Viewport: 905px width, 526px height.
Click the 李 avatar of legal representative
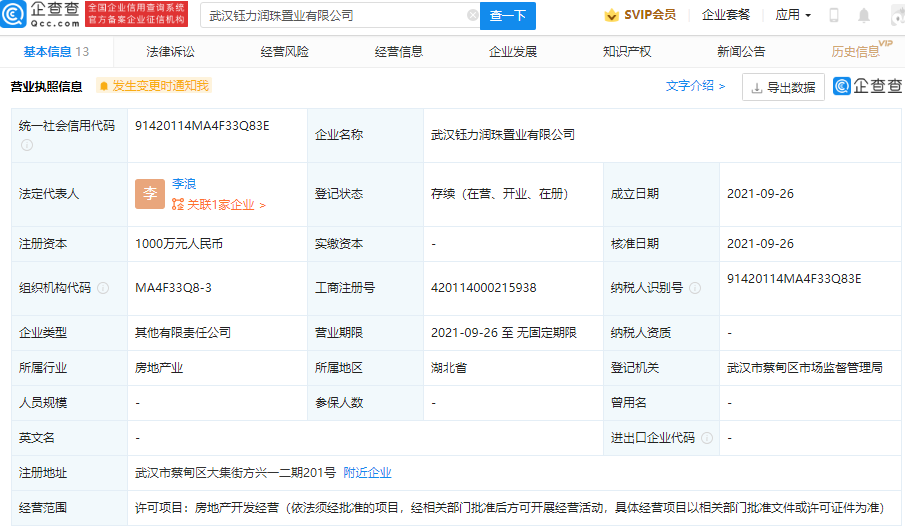pos(150,194)
